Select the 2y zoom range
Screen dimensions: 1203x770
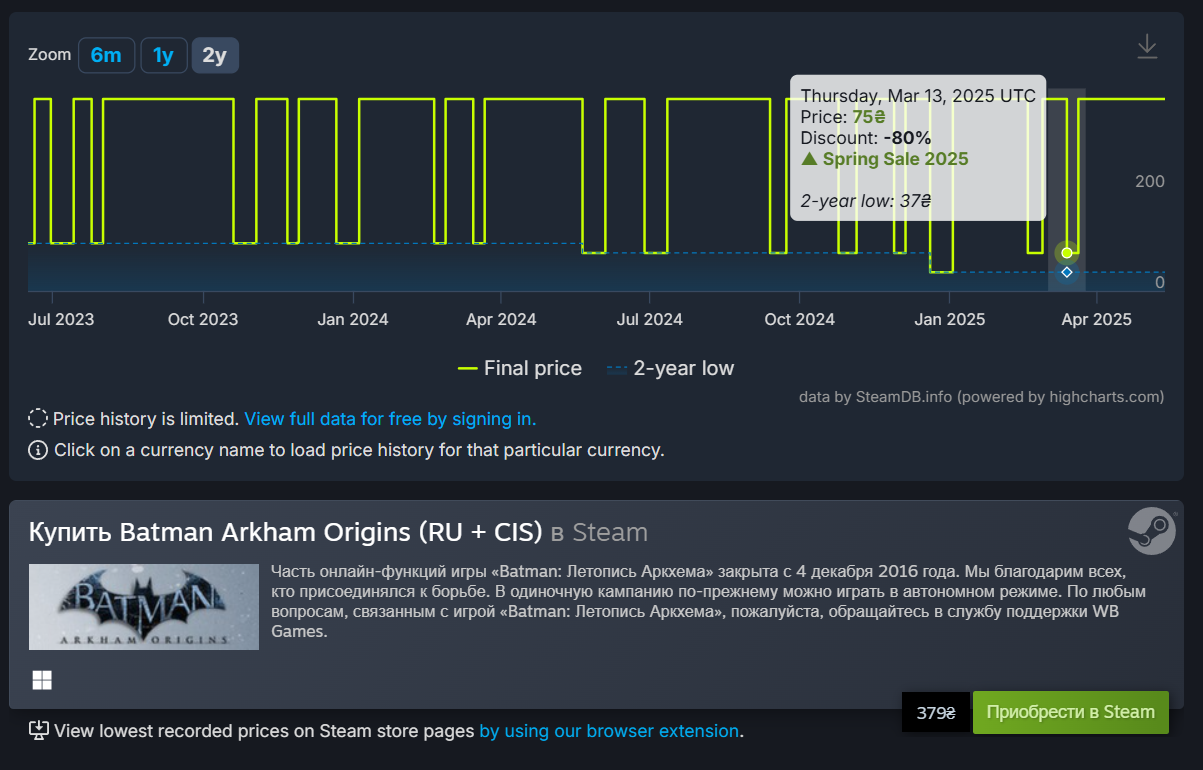[x=215, y=55]
